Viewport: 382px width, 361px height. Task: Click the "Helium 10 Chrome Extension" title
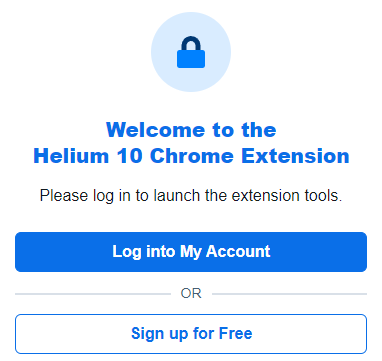point(191,156)
